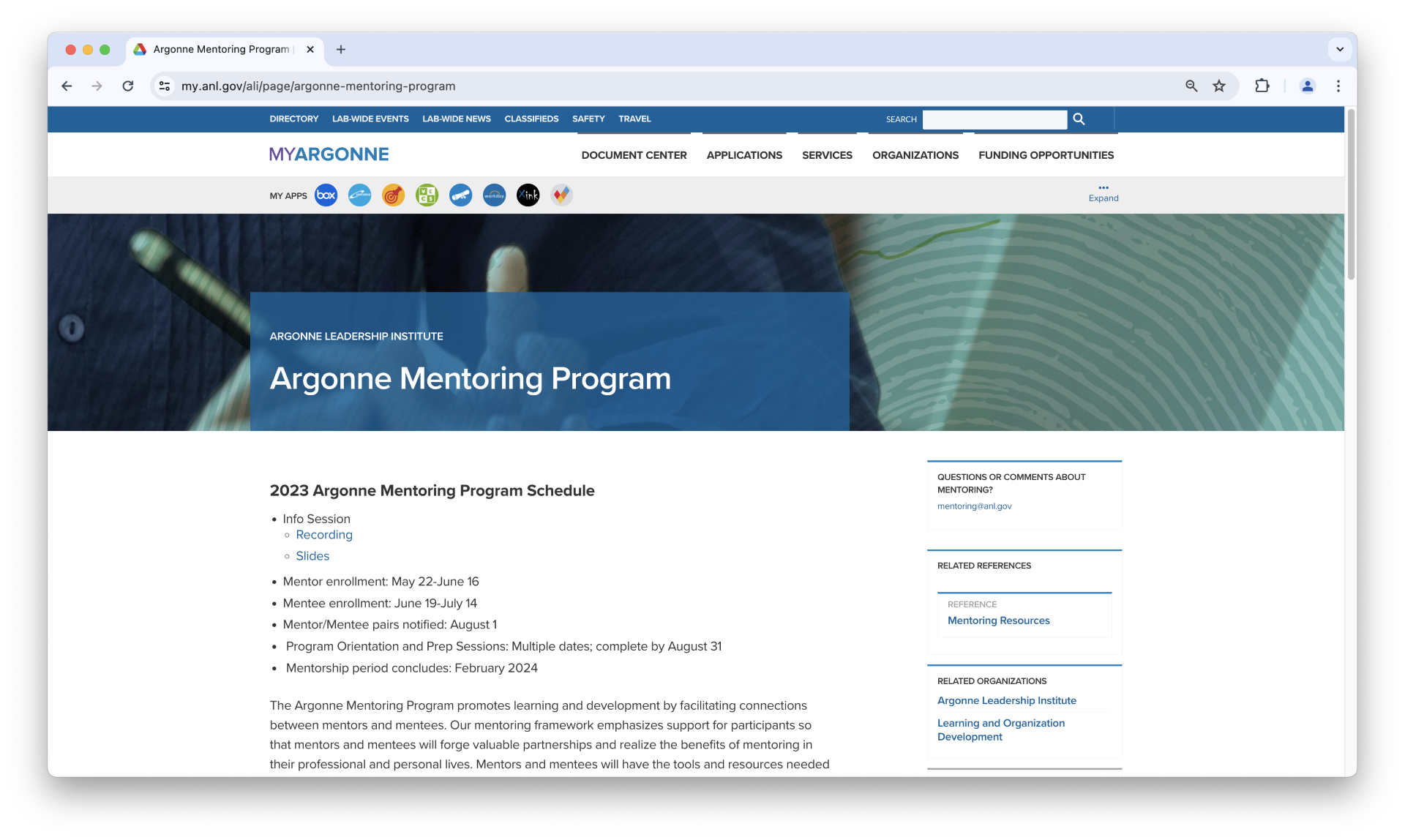This screenshot has height=840, width=1405.
Task: Click the page vertical scrollbar
Action: [x=1351, y=194]
